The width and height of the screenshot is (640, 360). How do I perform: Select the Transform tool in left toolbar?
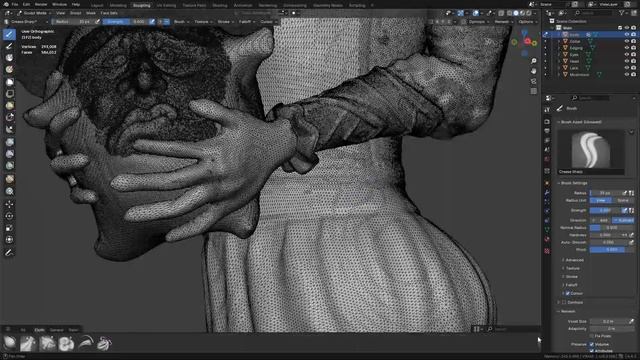[9, 240]
